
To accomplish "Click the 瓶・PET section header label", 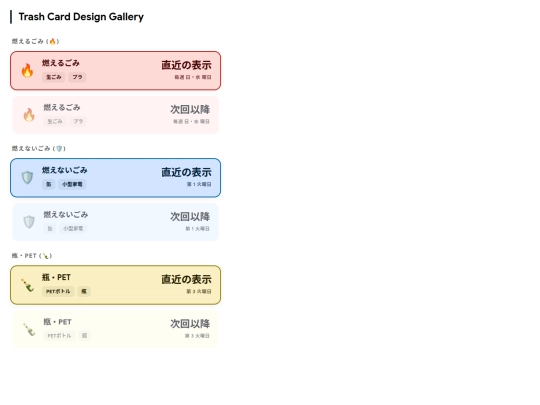I will point(32,256).
